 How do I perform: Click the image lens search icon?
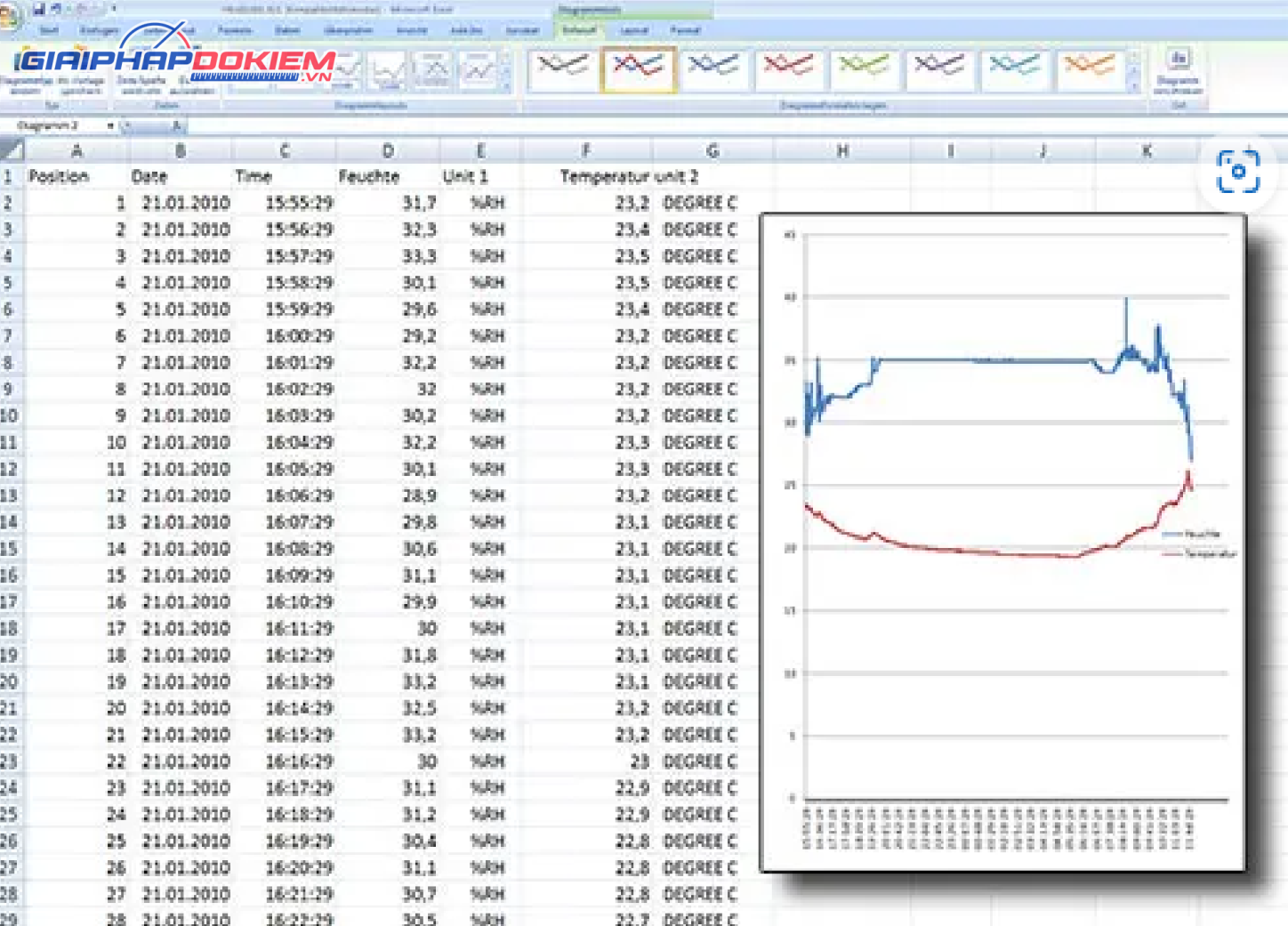coord(1238,171)
